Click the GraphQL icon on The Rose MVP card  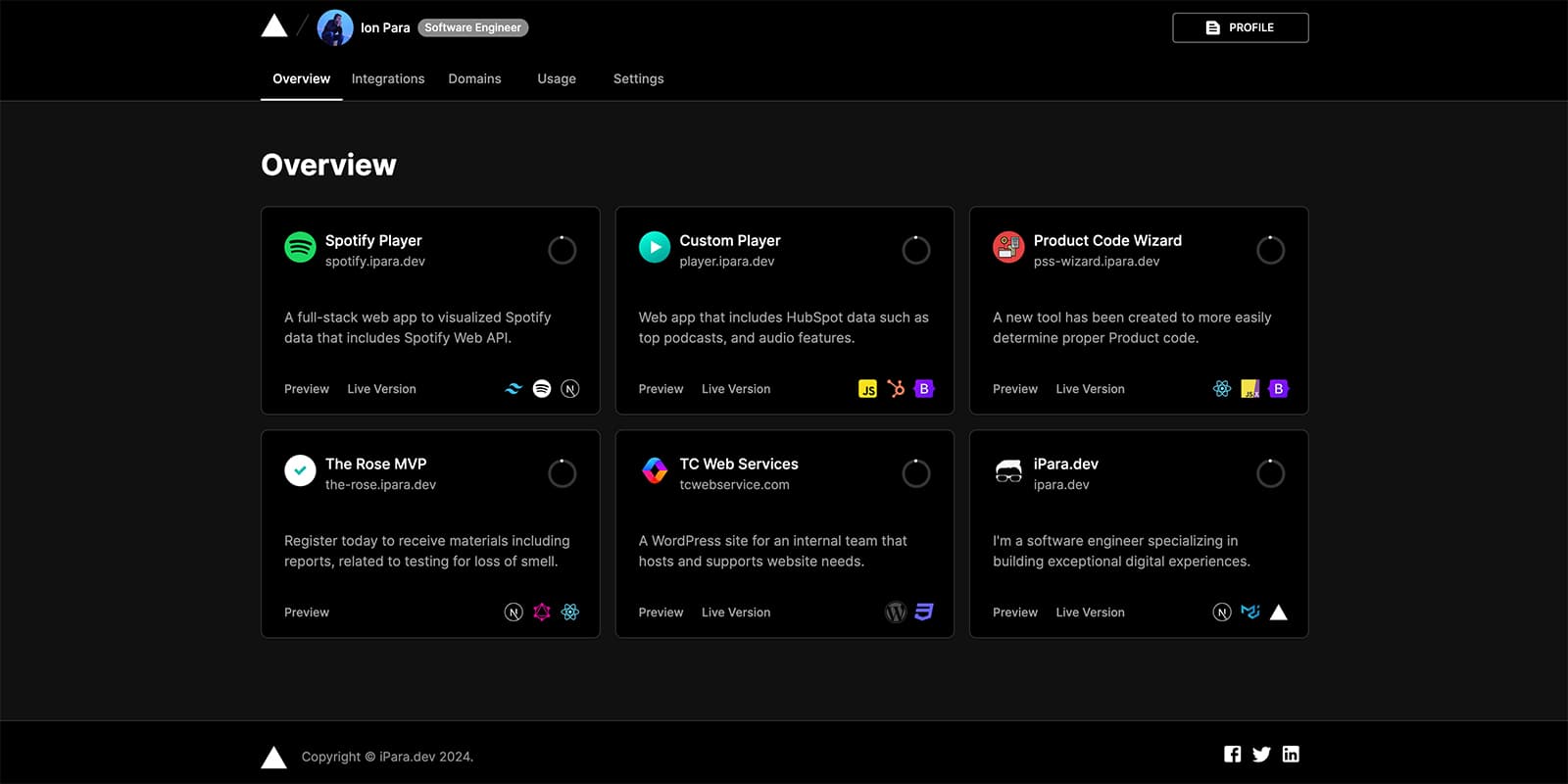(542, 612)
